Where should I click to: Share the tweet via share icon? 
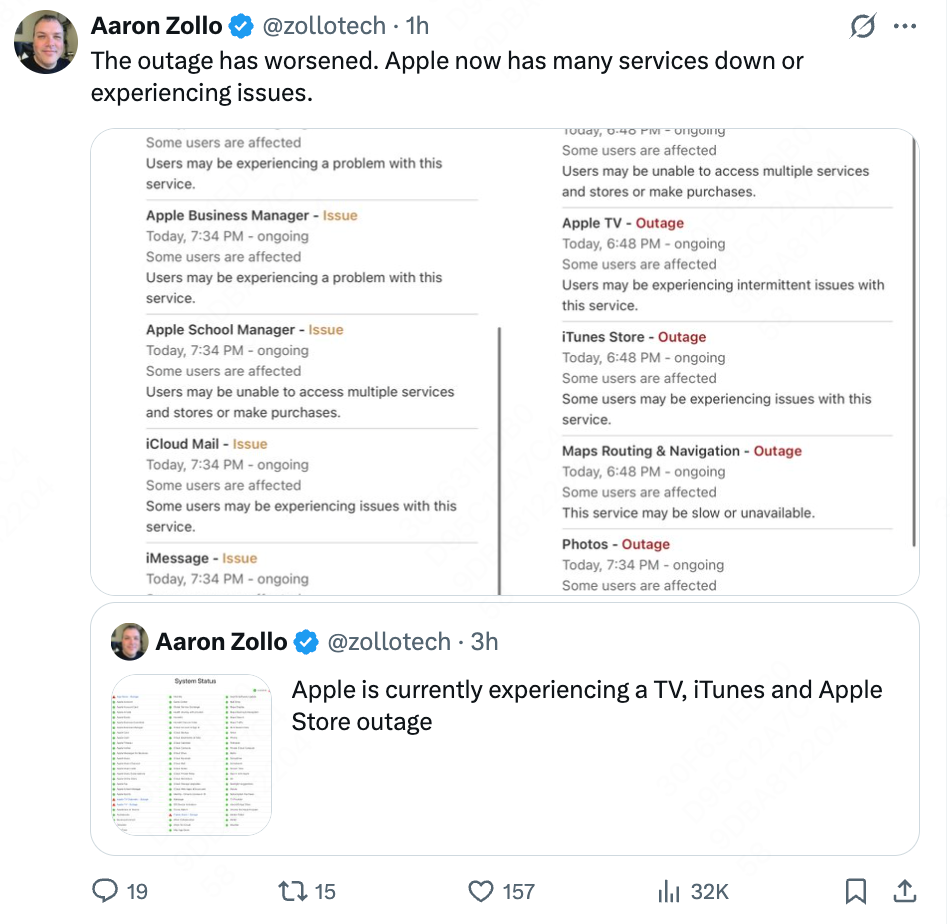[x=904, y=890]
